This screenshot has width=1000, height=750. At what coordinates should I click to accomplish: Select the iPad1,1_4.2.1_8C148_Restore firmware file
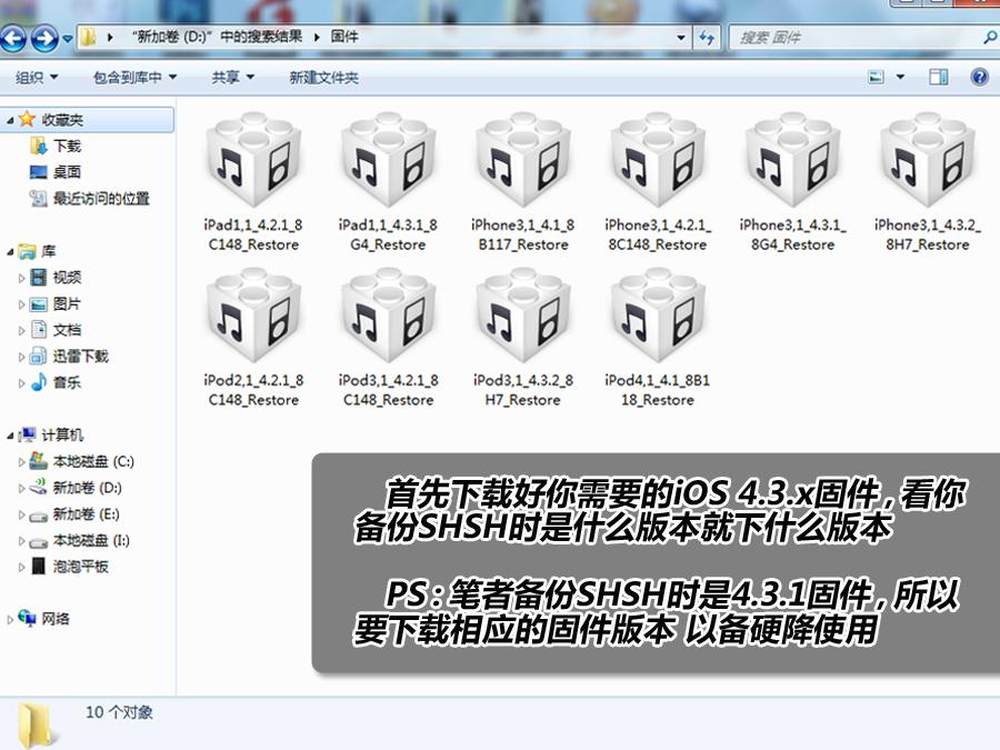pyautogui.click(x=252, y=160)
